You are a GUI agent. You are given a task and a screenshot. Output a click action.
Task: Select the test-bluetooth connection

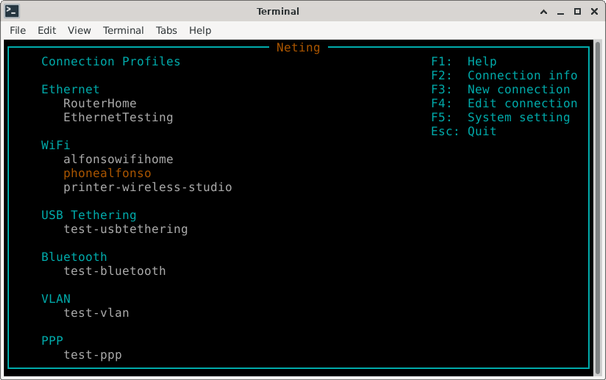coord(114,271)
